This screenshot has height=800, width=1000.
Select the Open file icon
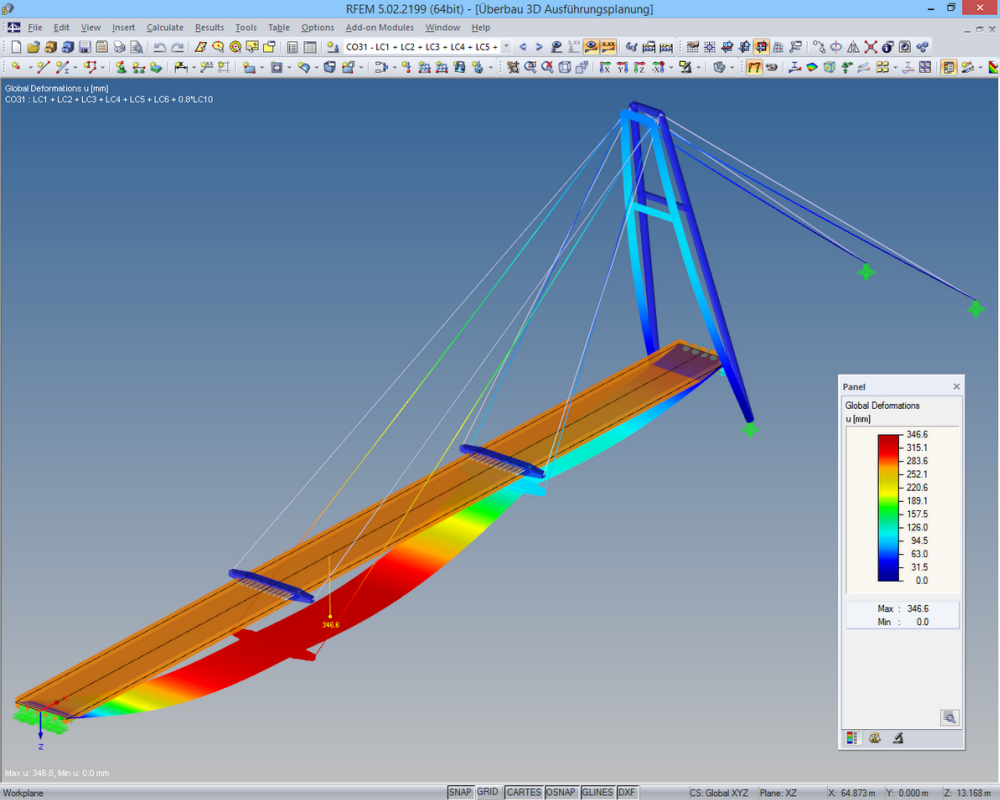tap(33, 47)
